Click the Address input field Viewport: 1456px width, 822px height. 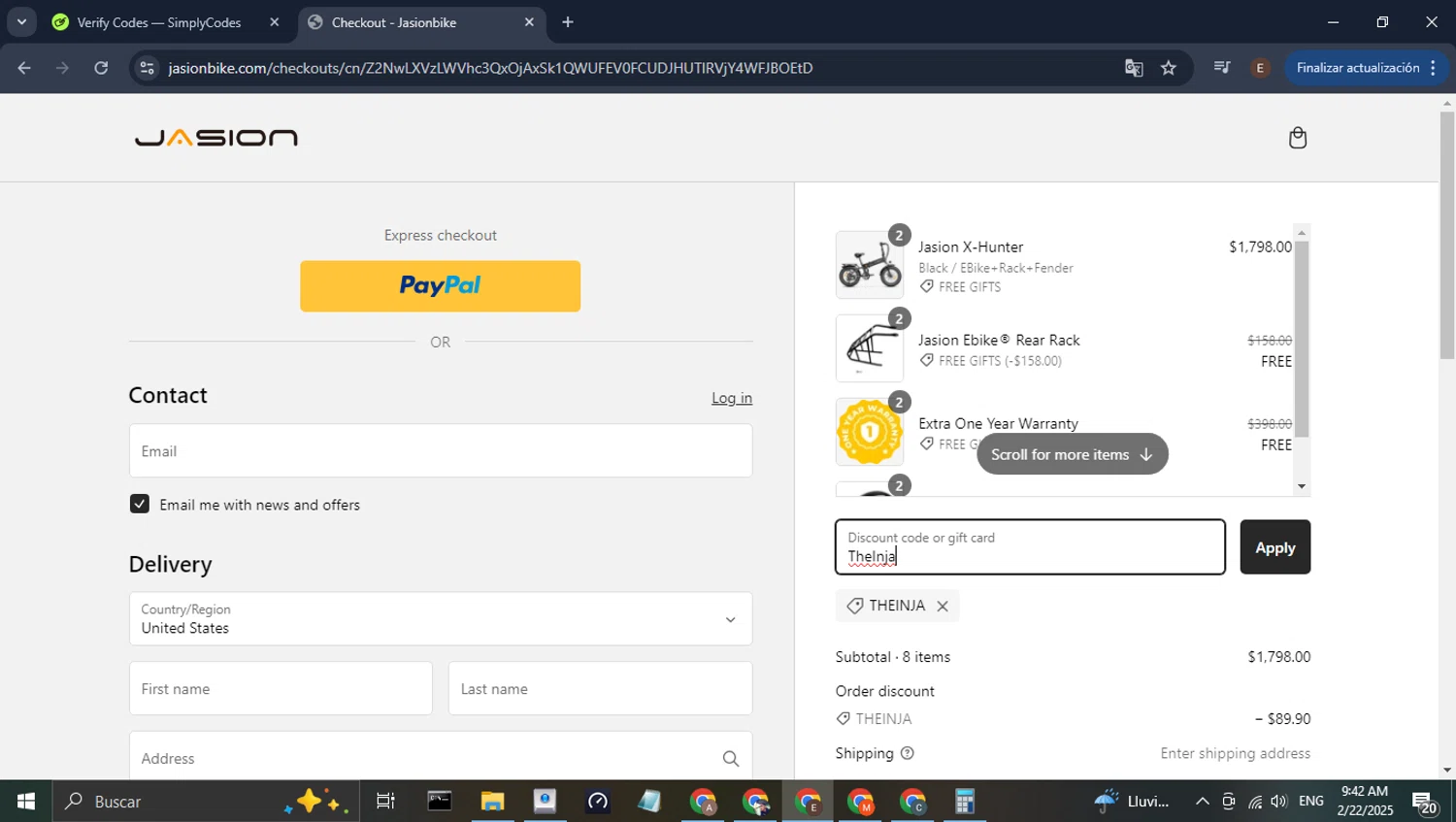(x=441, y=758)
